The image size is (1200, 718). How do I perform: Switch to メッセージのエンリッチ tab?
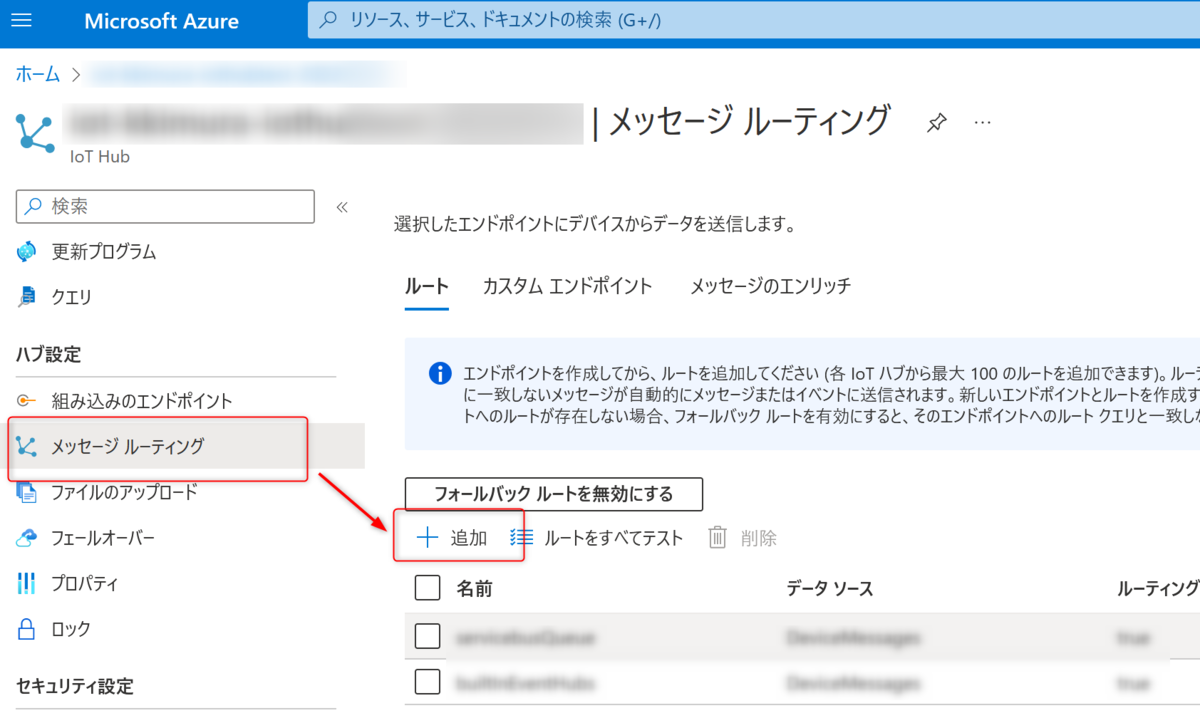coord(770,286)
